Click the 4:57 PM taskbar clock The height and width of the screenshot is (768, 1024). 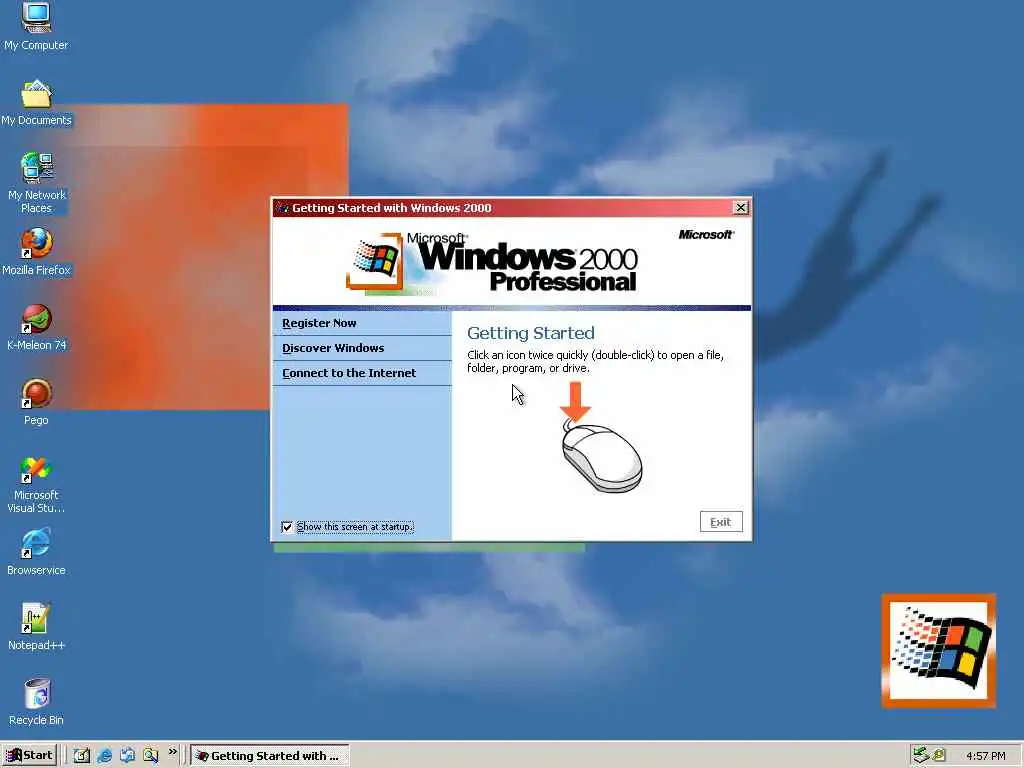coord(985,756)
